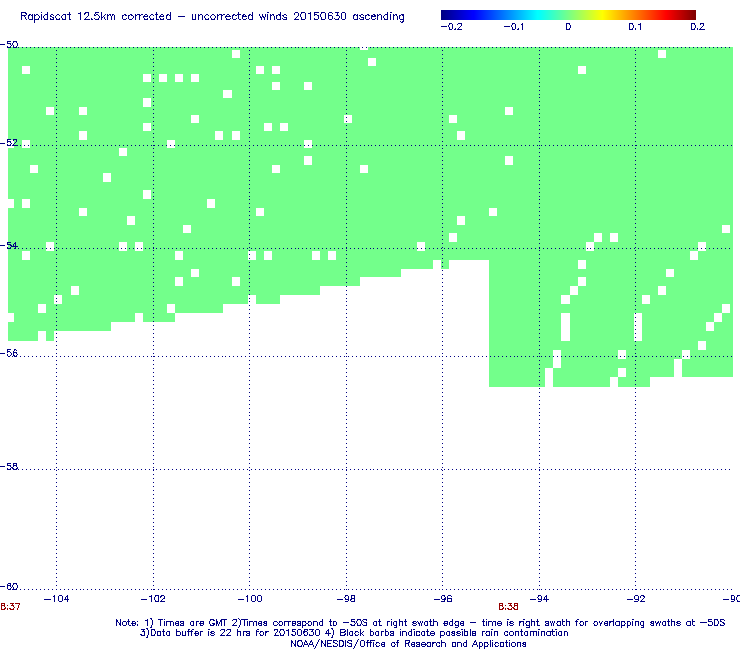Click the -56 latitude axis label

(x=9, y=354)
